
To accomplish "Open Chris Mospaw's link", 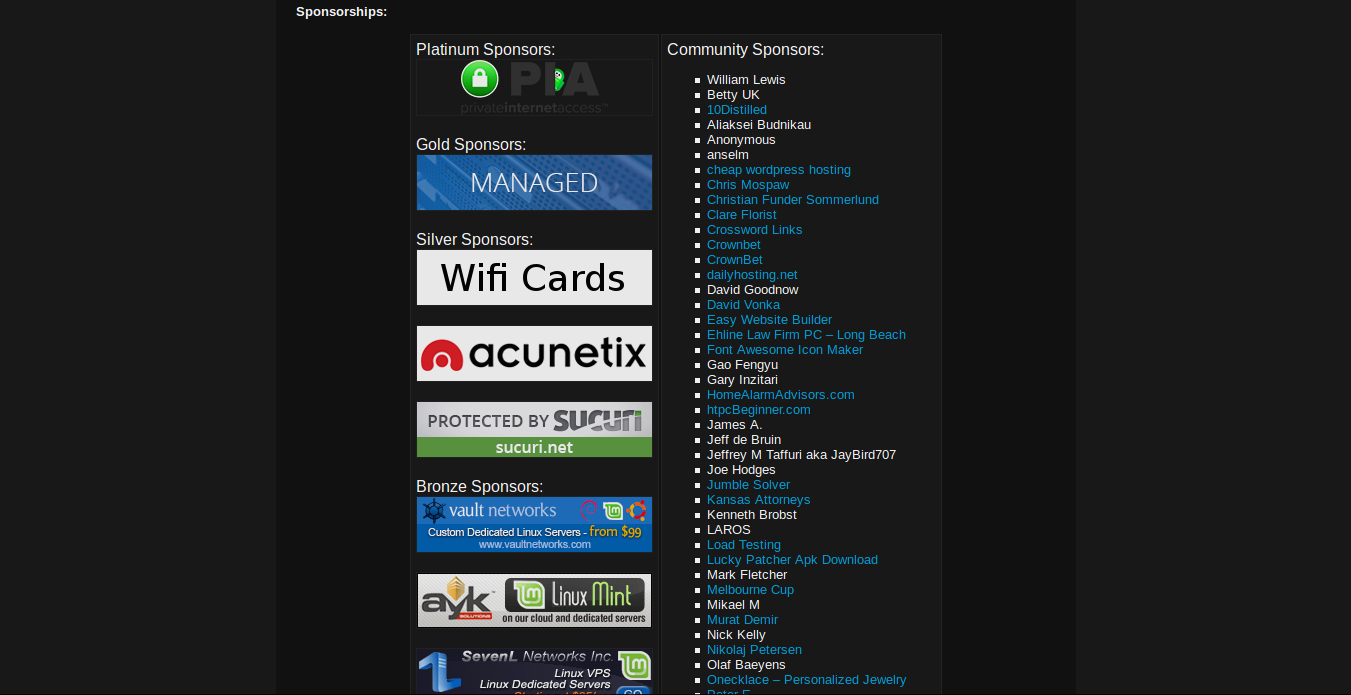I will (748, 185).
